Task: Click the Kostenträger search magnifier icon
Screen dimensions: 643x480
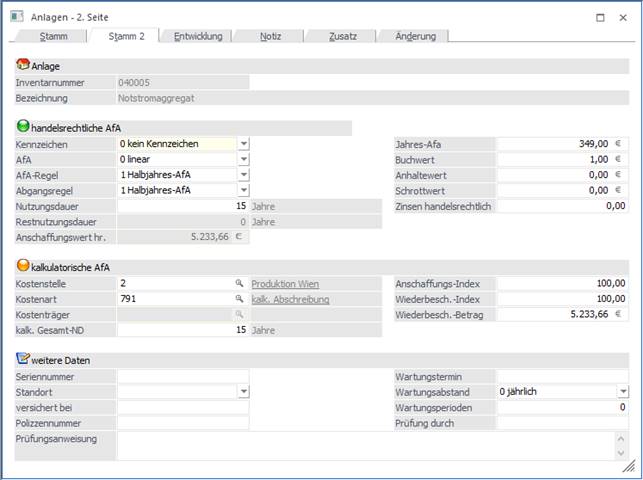Action: pos(239,314)
